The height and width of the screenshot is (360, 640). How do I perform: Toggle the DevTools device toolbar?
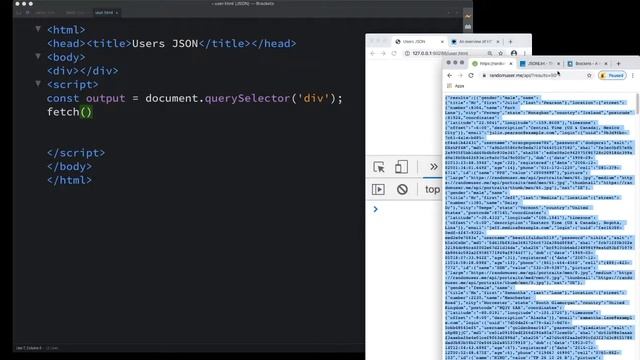[401, 167]
